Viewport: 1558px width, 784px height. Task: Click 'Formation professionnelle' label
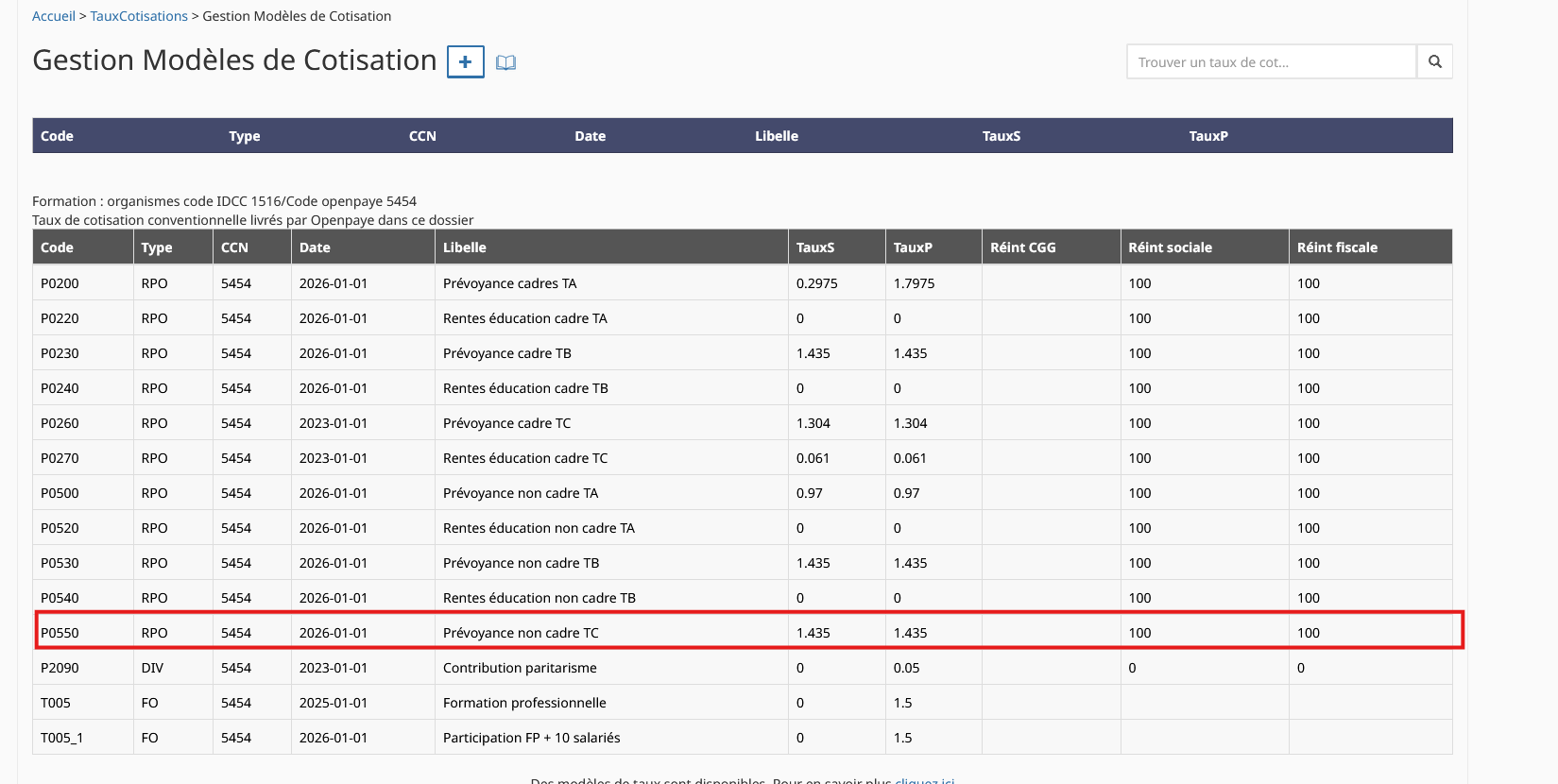(x=524, y=703)
